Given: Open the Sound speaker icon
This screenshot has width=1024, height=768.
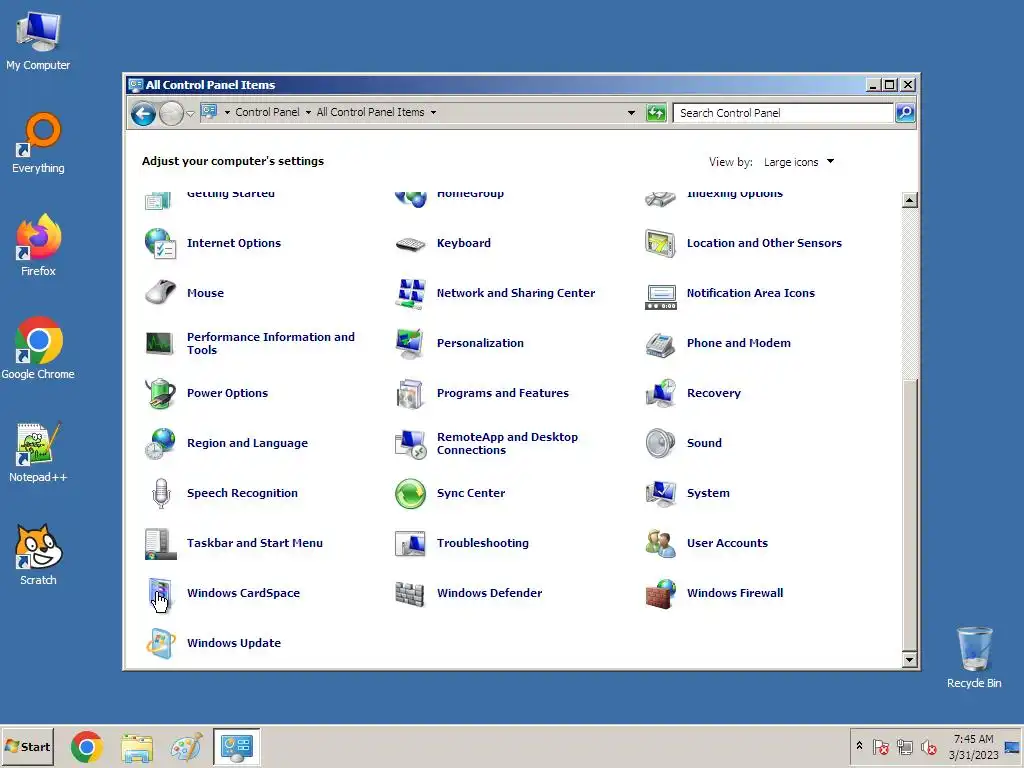Looking at the screenshot, I should pyautogui.click(x=660, y=443).
